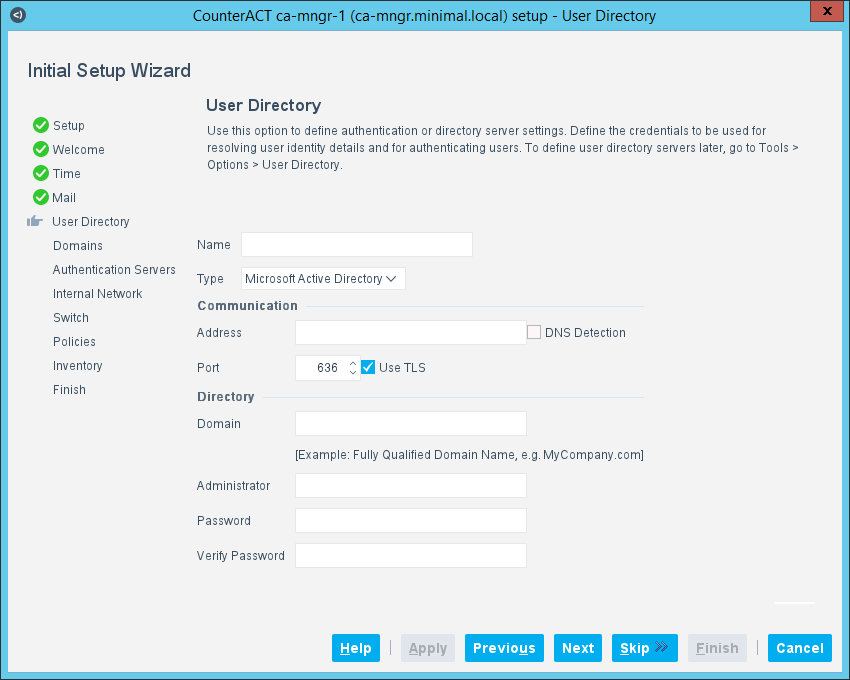Click the 'Communication' section heading
Screen dimensions: 850x680
(247, 306)
